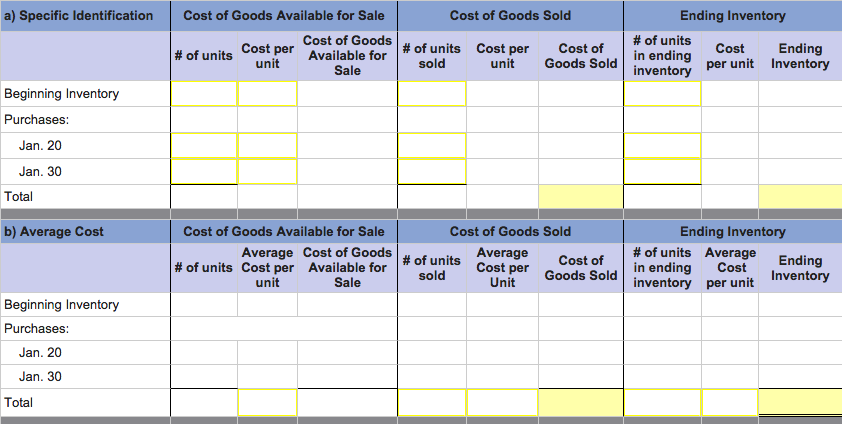The image size is (842, 424).
Task: Click the "a) Specific Identification" header cell
Action: [84, 16]
